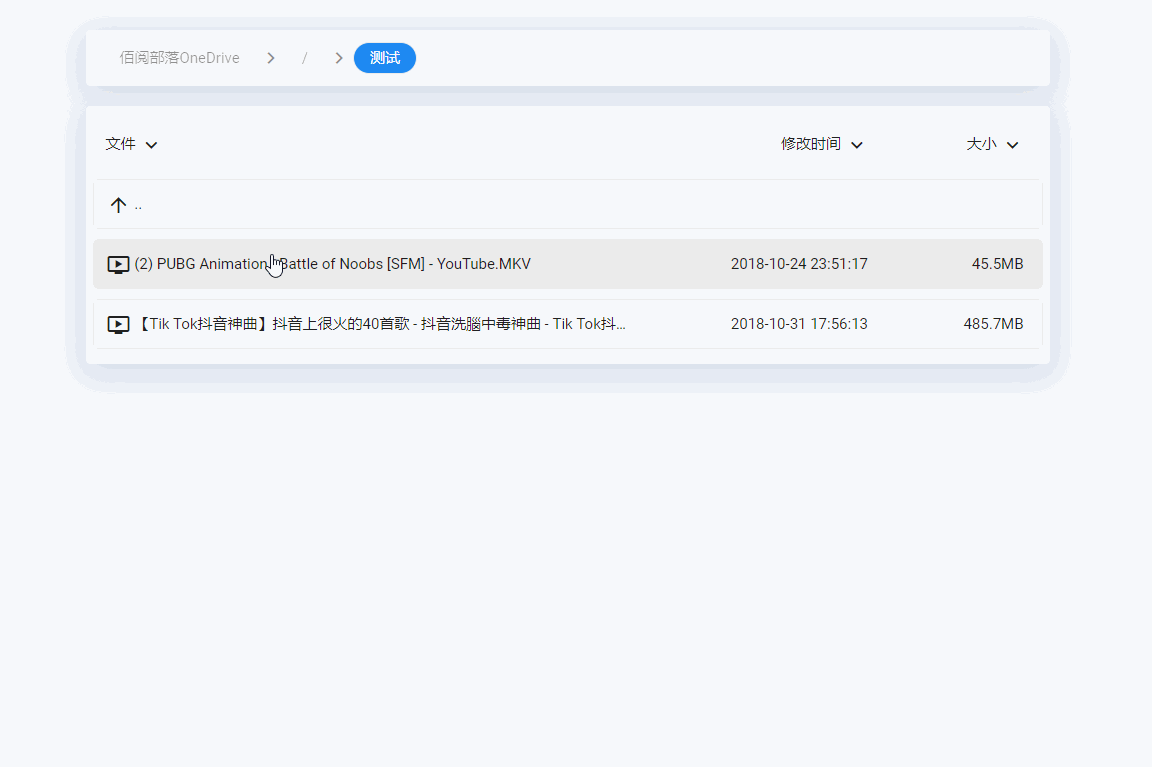Sort by 文件 column header
The width and height of the screenshot is (1152, 767).
pos(132,144)
